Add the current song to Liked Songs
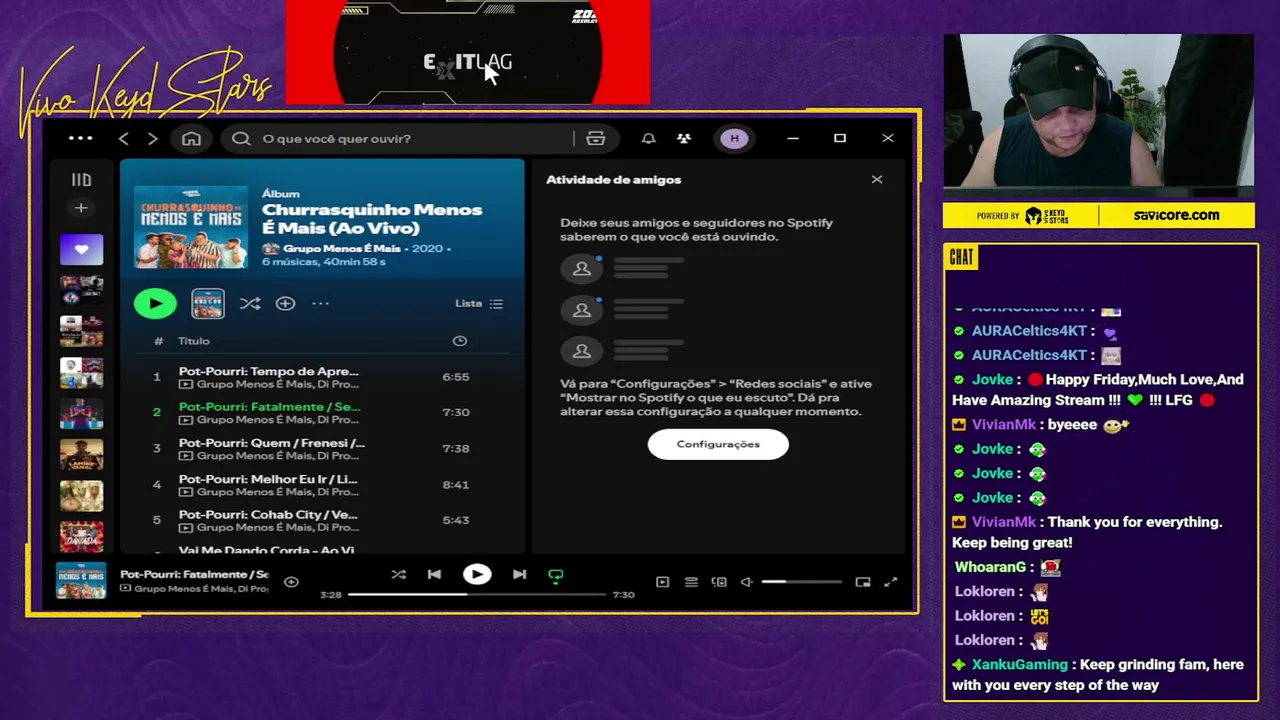This screenshot has height=720, width=1280. 291,581
